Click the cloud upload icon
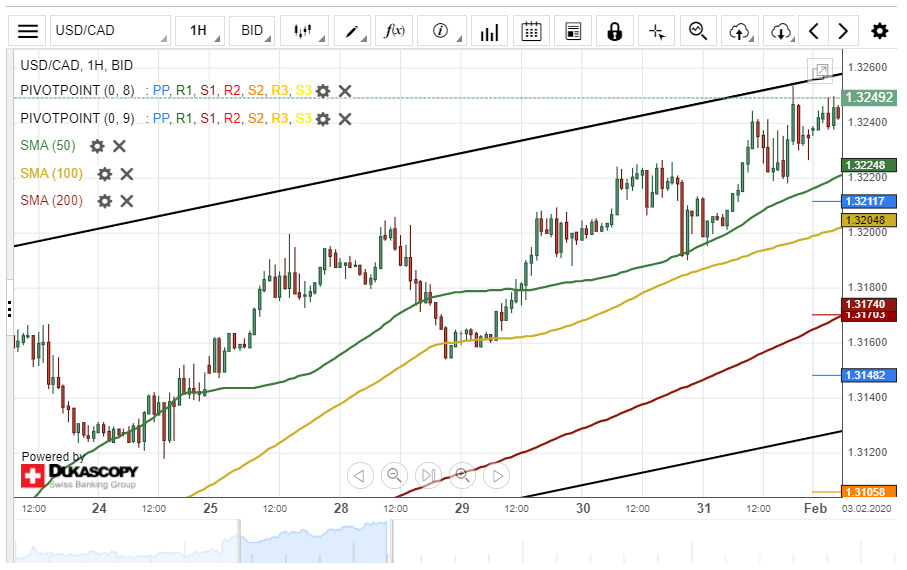Image resolution: width=907 pixels, height=570 pixels. tap(739, 31)
